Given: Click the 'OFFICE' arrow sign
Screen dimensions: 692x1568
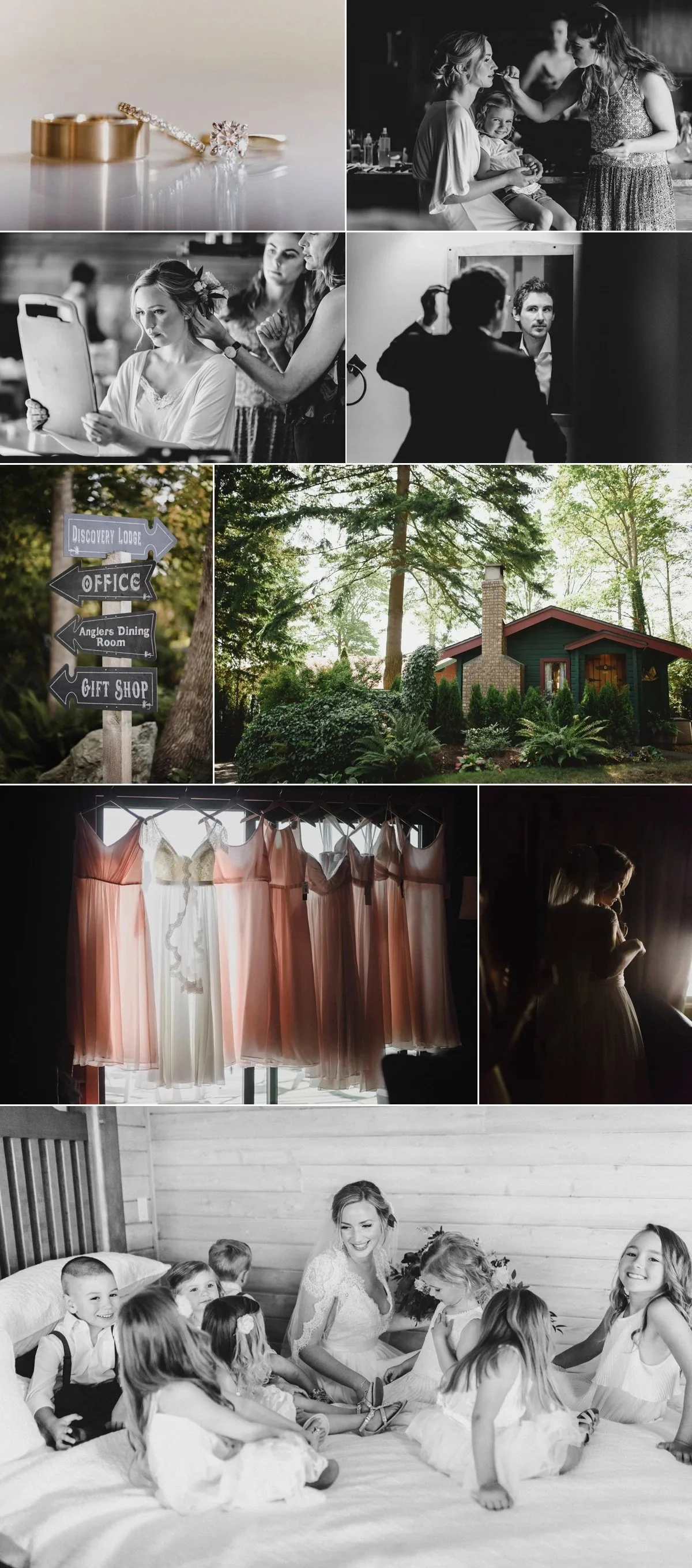Looking at the screenshot, I should click(103, 582).
